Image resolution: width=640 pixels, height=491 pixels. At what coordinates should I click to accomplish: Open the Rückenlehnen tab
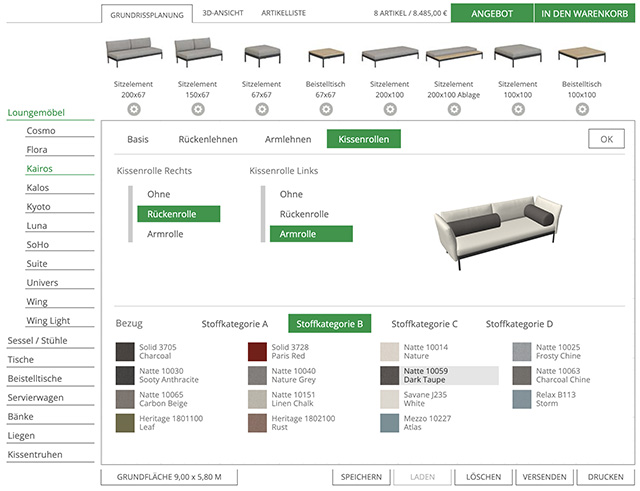click(208, 139)
